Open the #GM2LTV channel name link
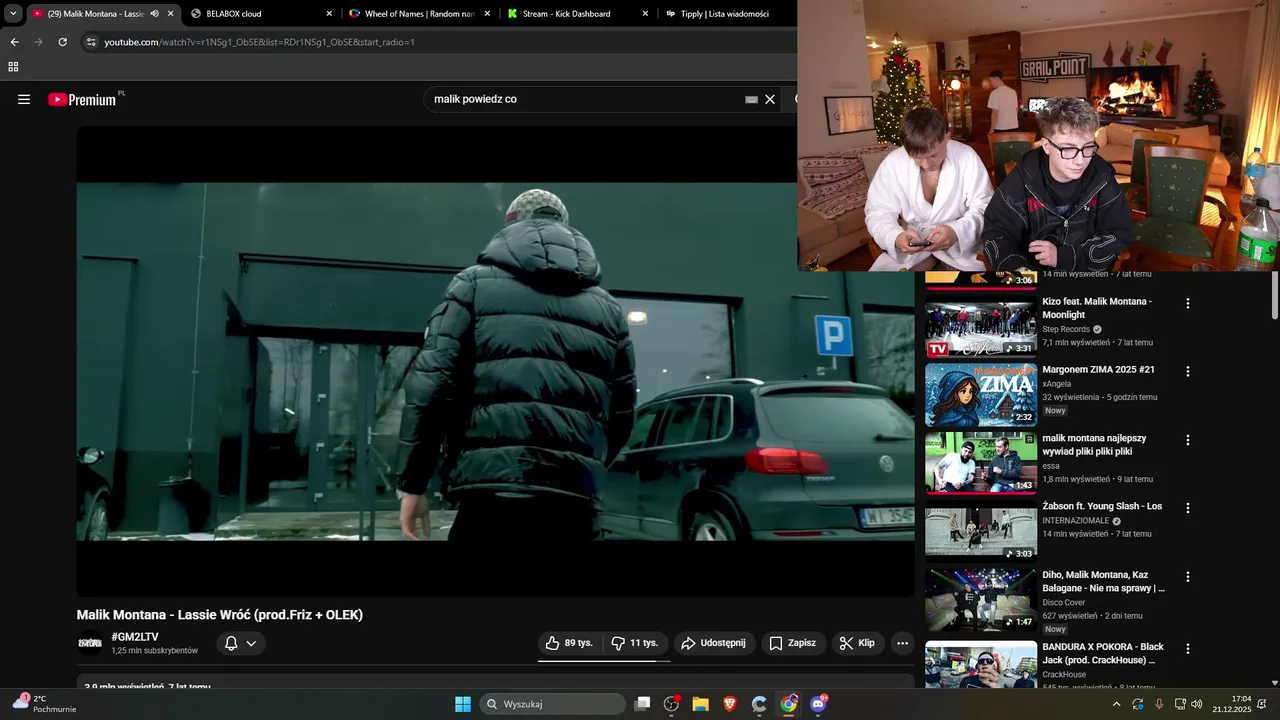This screenshot has height=720, width=1280. pyautogui.click(x=135, y=637)
